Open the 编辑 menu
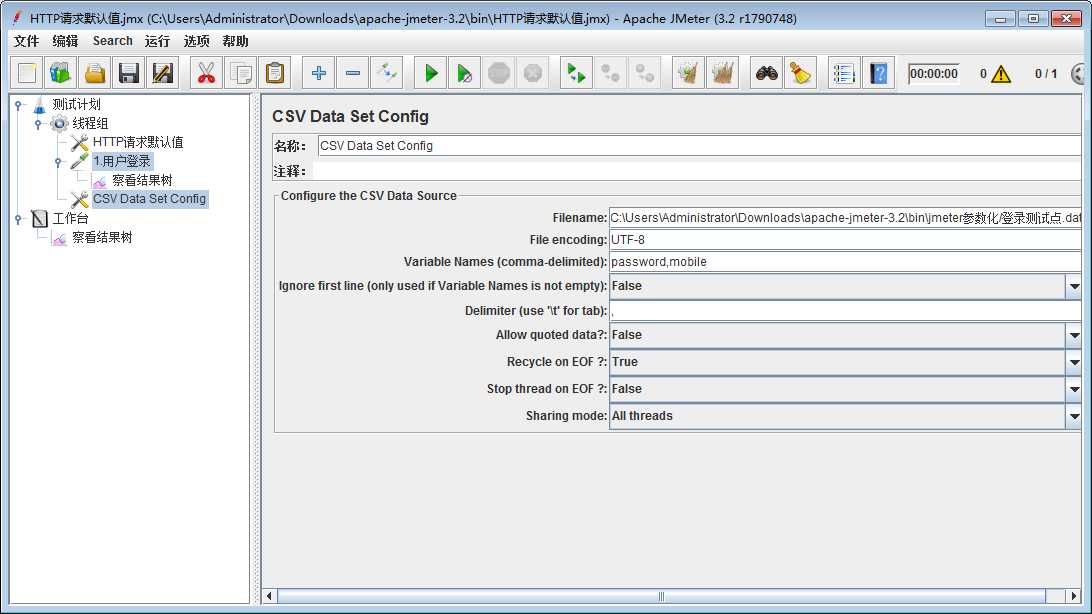The height and width of the screenshot is (614, 1092). (65, 41)
